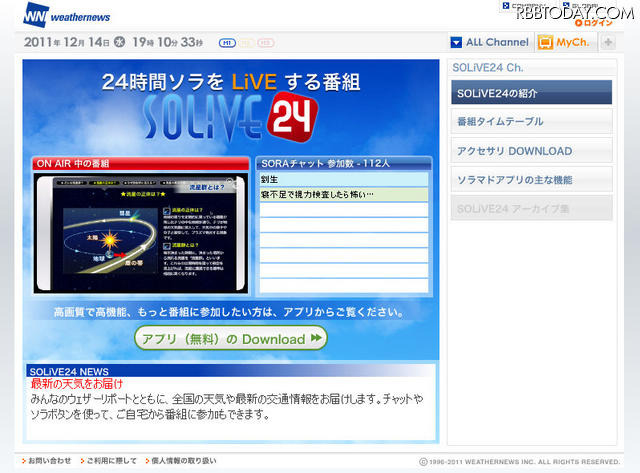Click the SOLiVE24 NEWS header bar

(231, 371)
